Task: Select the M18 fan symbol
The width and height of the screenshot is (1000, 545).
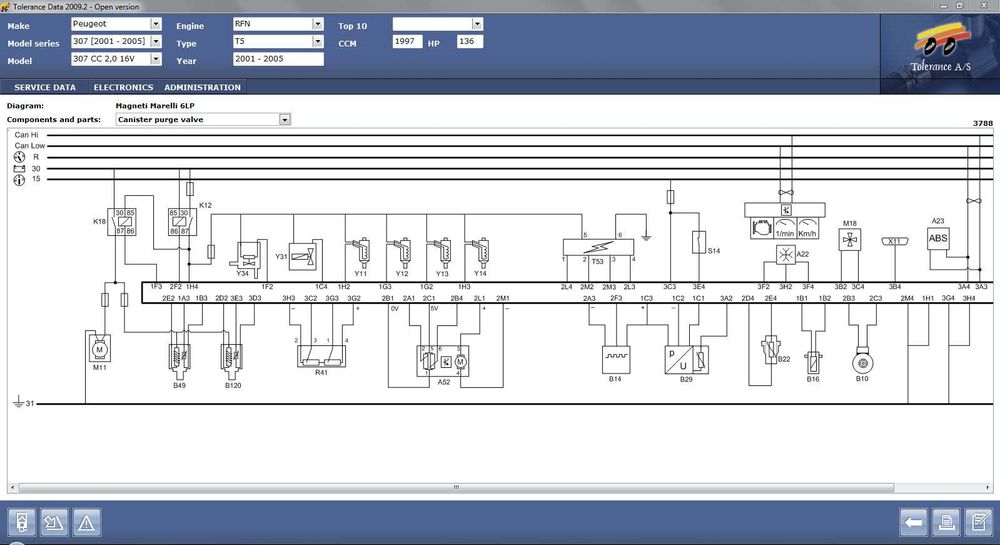Action: click(849, 240)
